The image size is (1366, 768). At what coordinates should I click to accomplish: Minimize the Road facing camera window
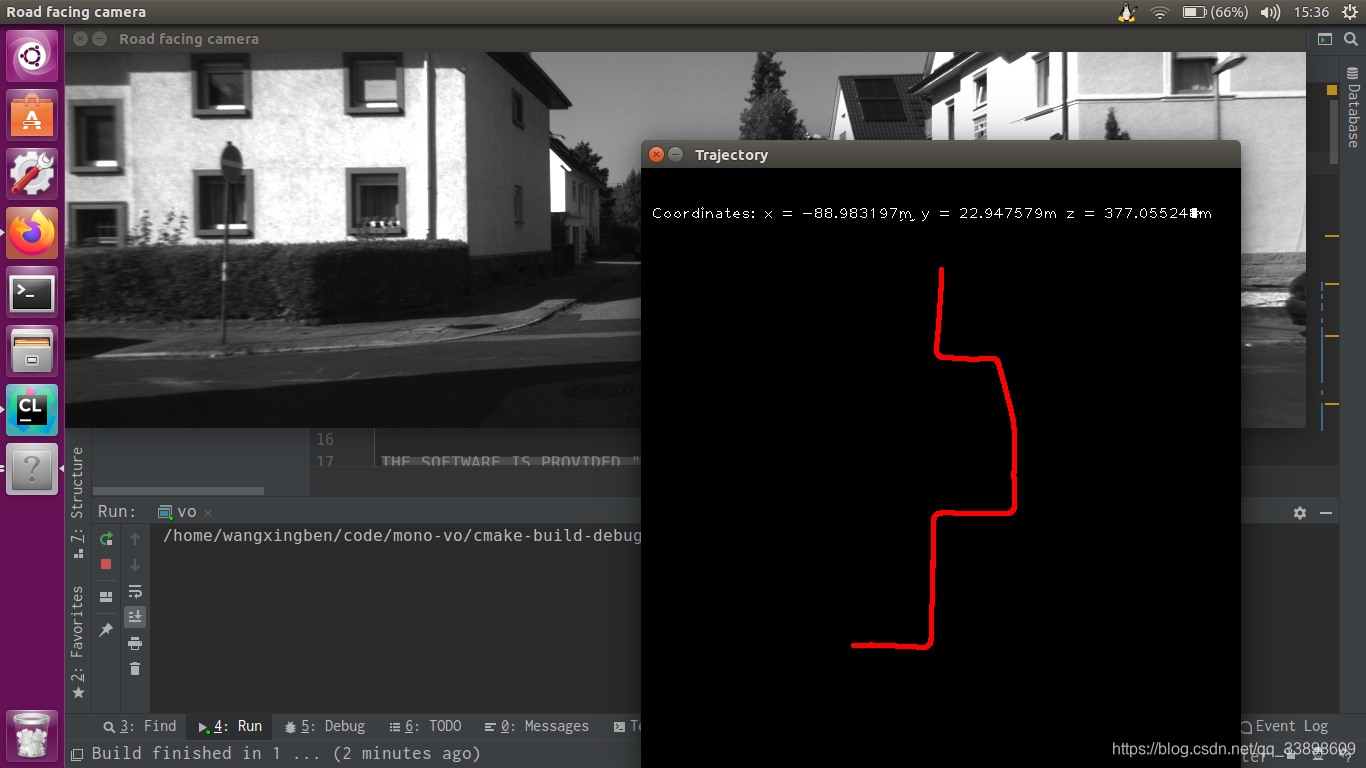[x=99, y=39]
